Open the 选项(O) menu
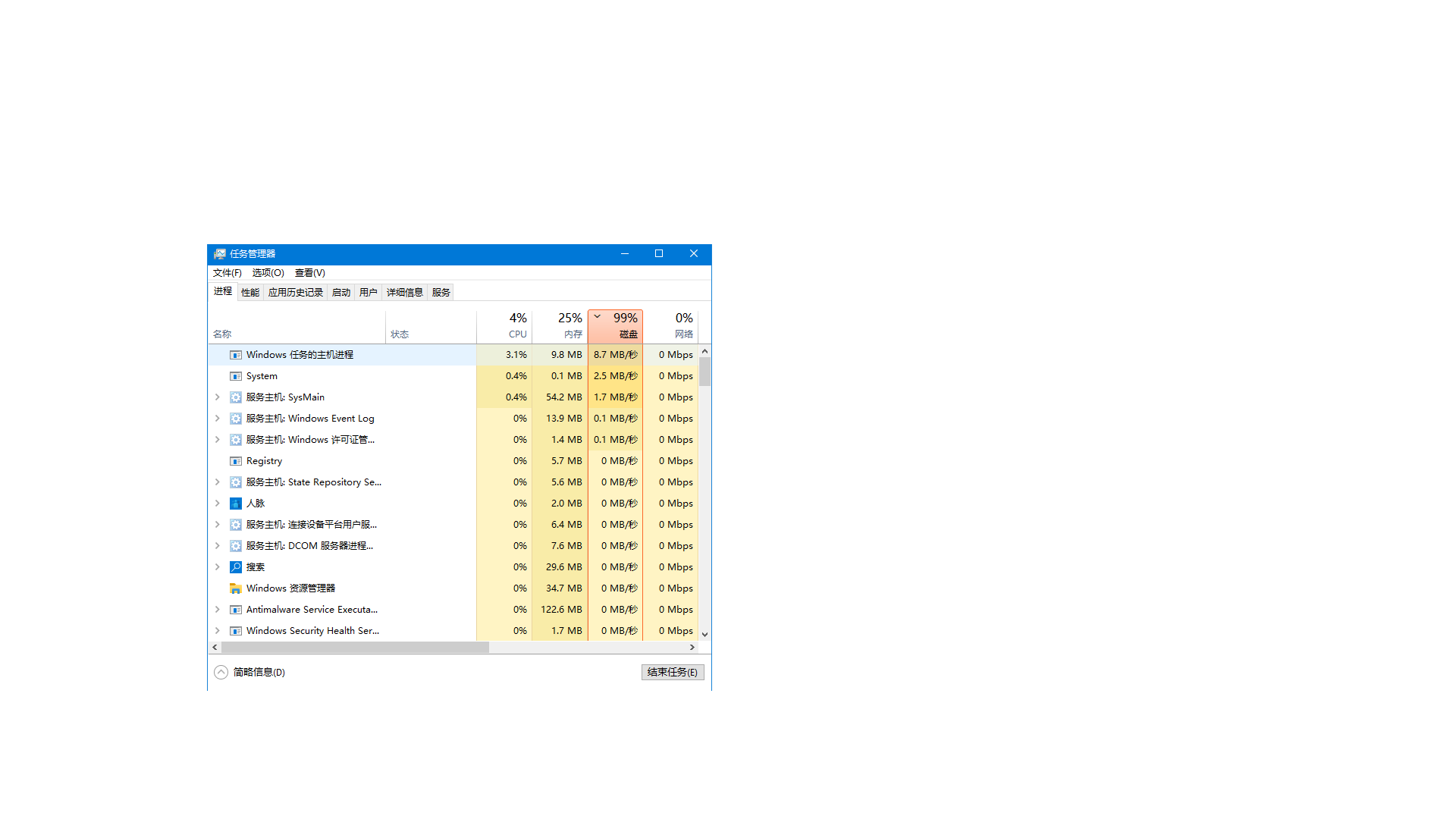This screenshot has width=1456, height=819. (x=268, y=273)
